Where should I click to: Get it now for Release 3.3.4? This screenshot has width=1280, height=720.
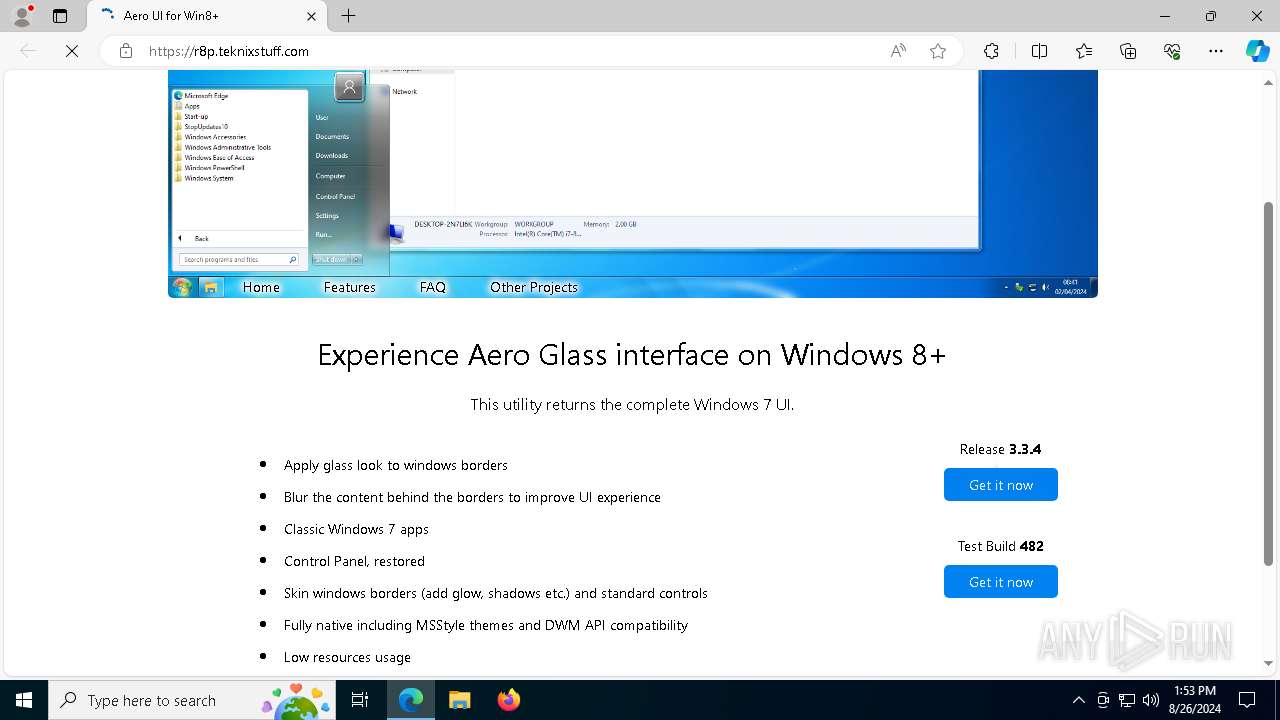pos(1001,485)
